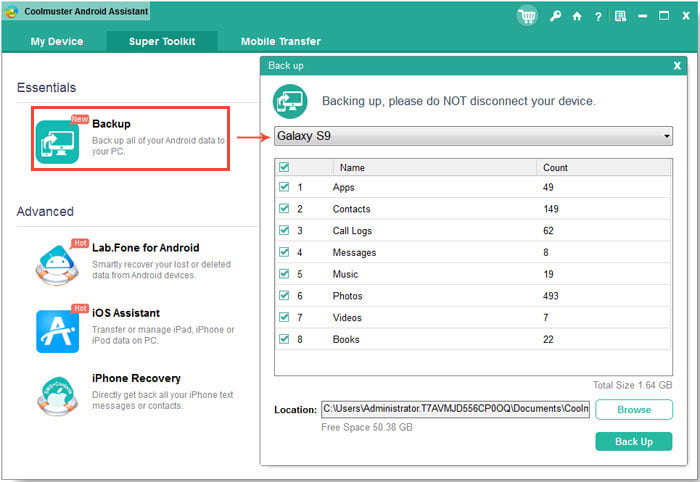The image size is (700, 482).
Task: Close the Back up dialog
Action: (677, 65)
